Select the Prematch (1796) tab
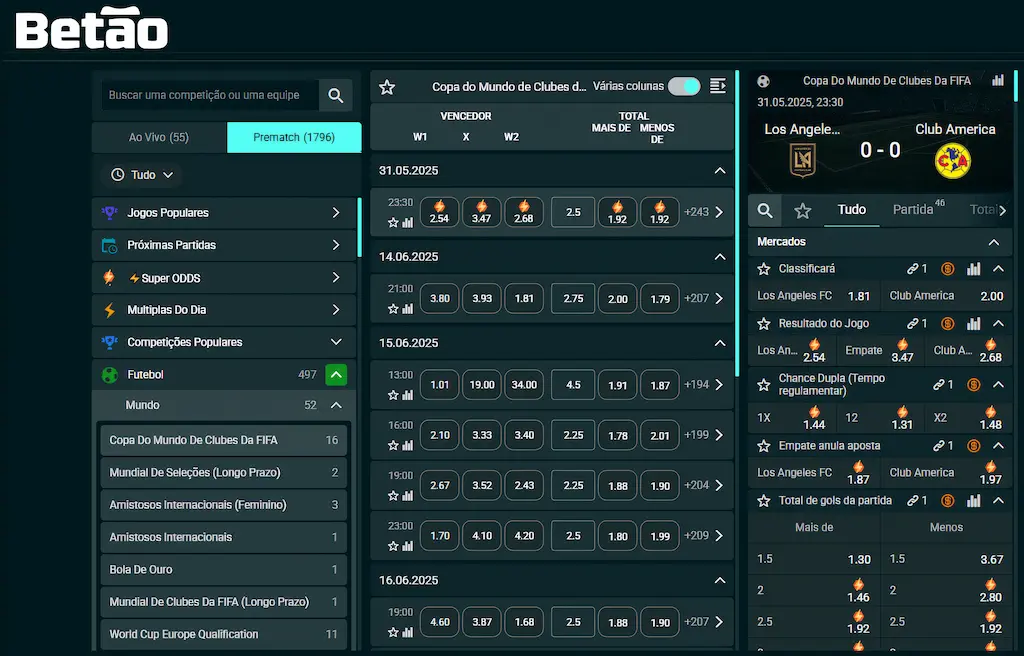The height and width of the screenshot is (656, 1024). pos(294,137)
